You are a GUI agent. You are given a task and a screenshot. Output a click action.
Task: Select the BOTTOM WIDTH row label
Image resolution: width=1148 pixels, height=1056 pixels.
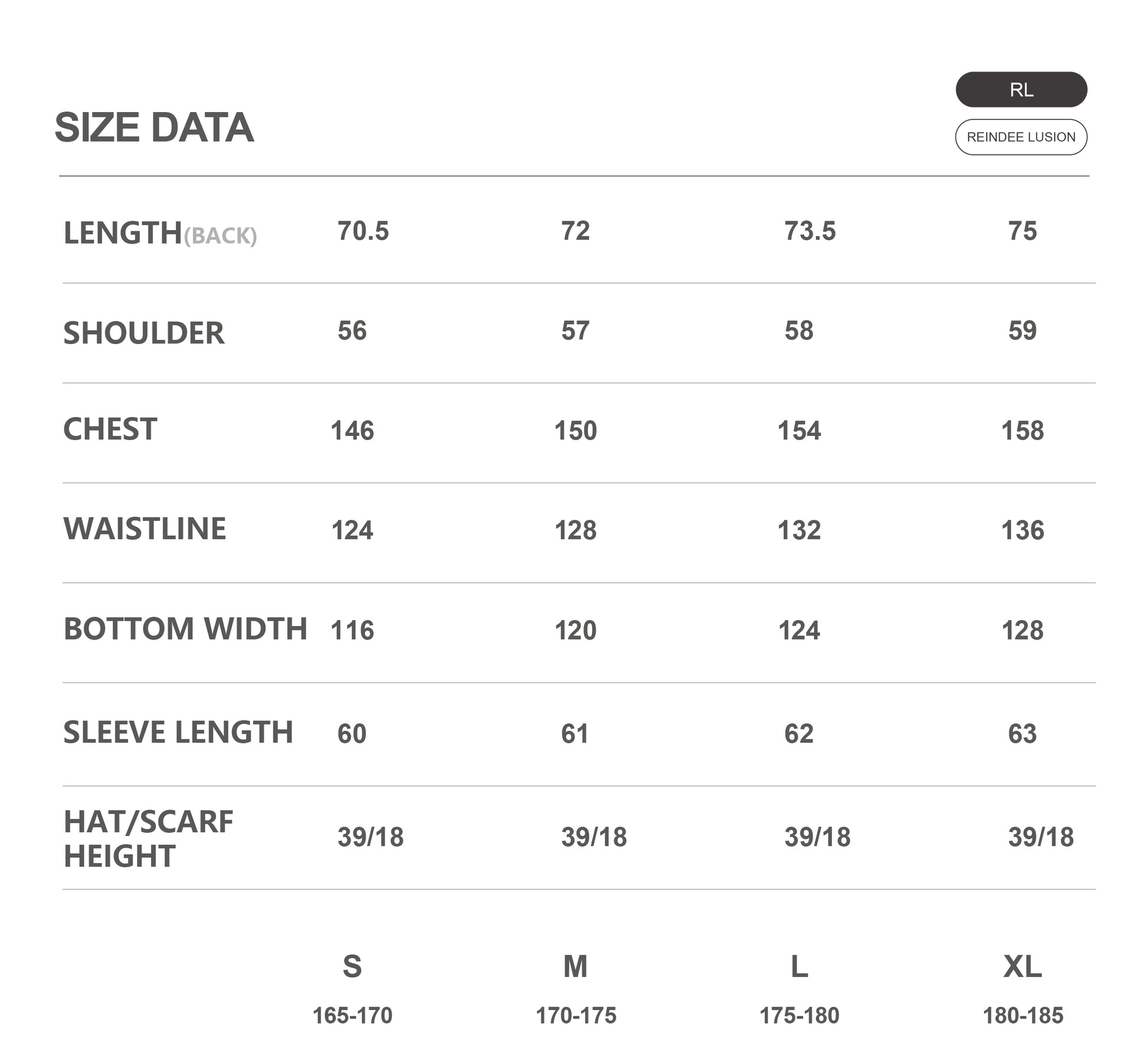185,629
